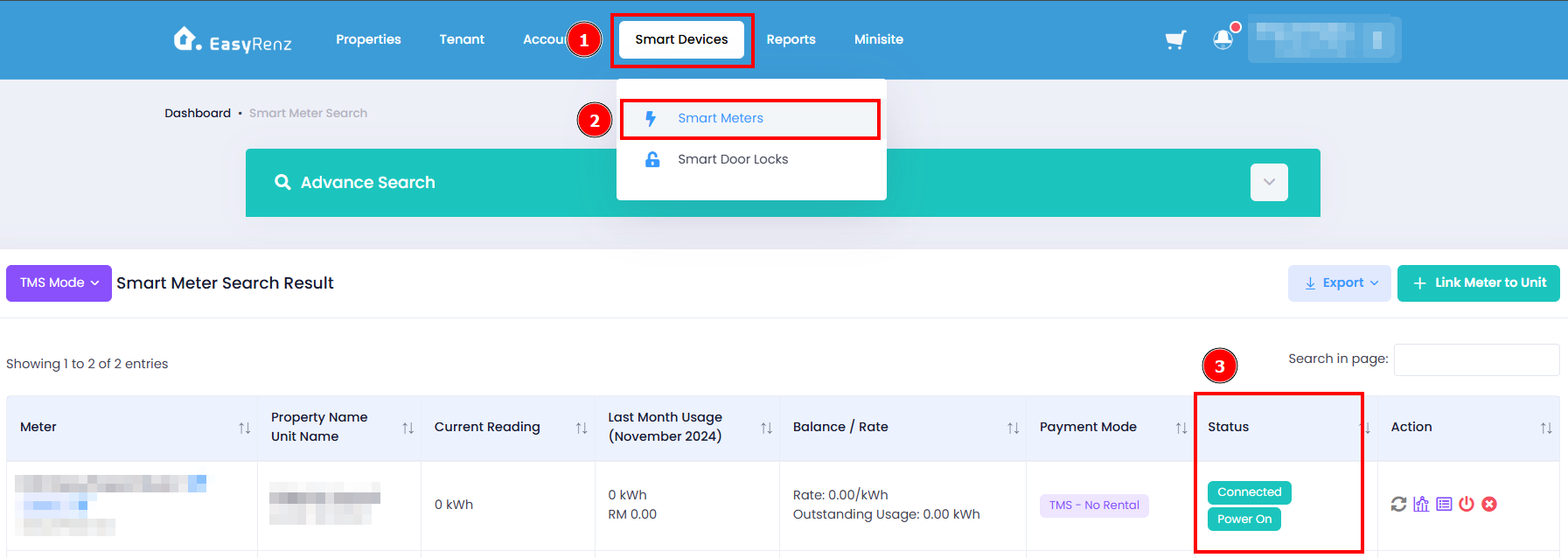Open the usage chart icon for meter
The height and width of the screenshot is (558, 1568).
point(1421,504)
